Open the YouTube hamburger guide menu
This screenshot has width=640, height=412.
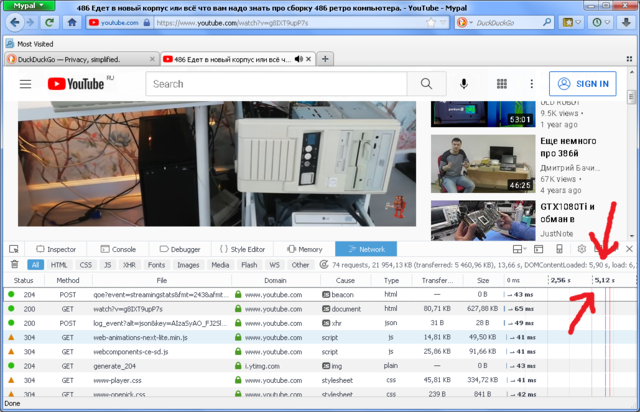[26, 84]
